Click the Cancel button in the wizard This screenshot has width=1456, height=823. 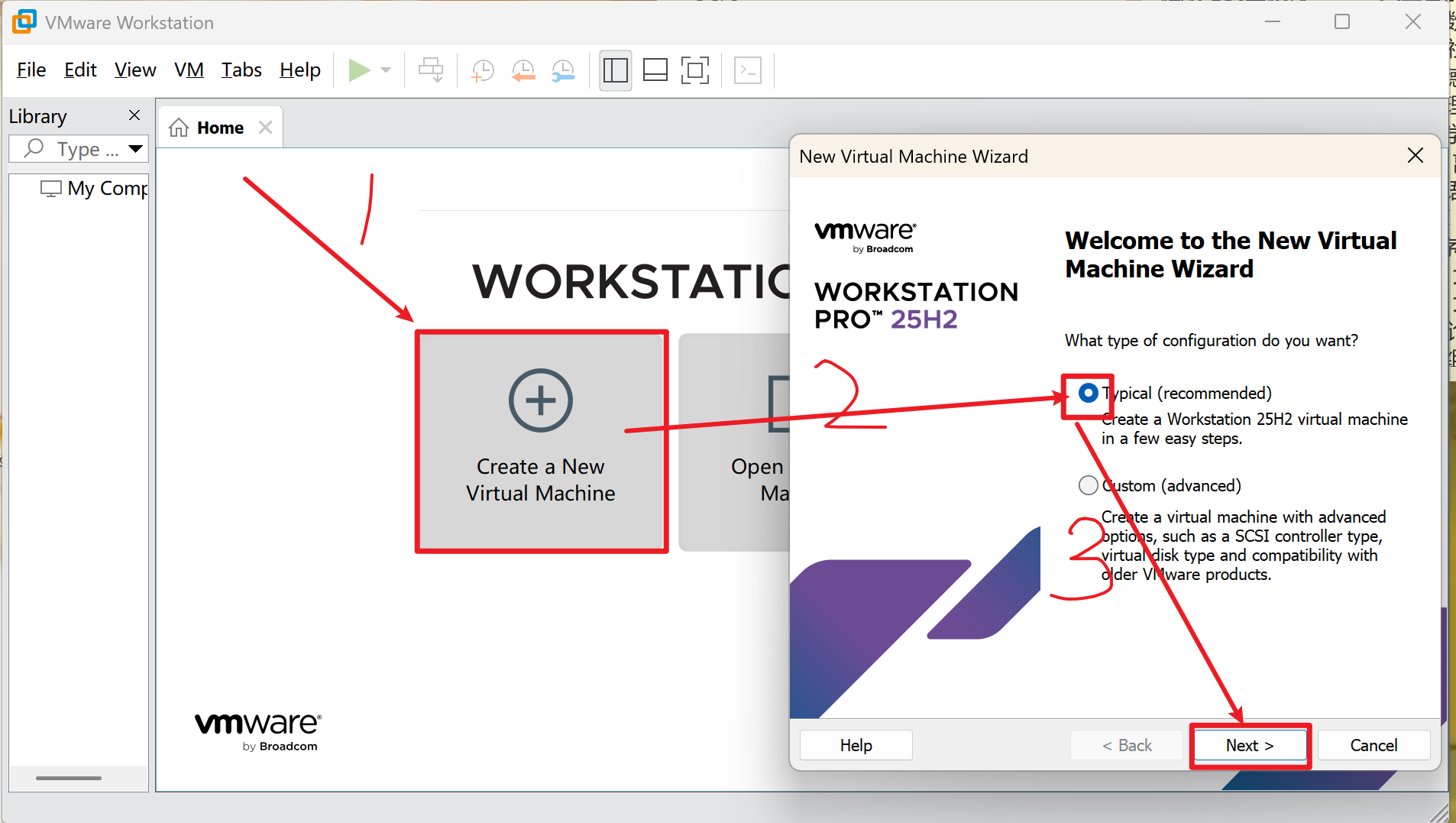tap(1373, 745)
